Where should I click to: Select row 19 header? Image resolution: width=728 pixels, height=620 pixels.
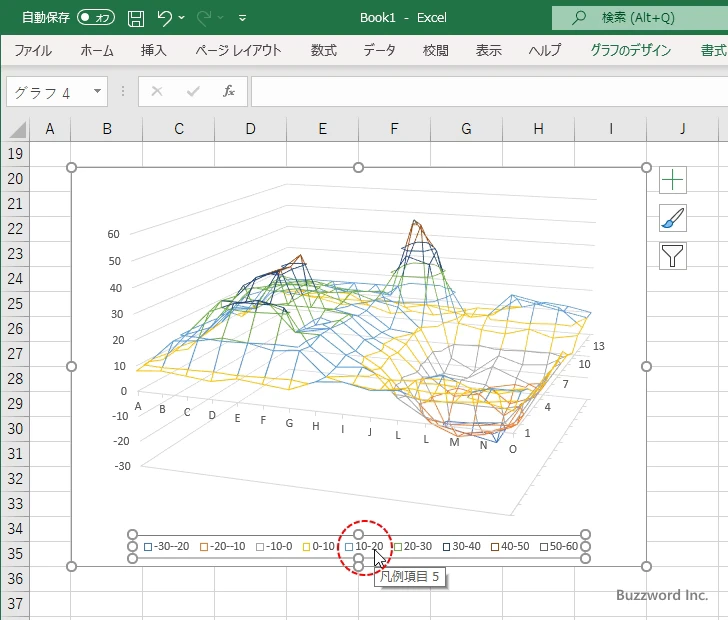(15, 154)
